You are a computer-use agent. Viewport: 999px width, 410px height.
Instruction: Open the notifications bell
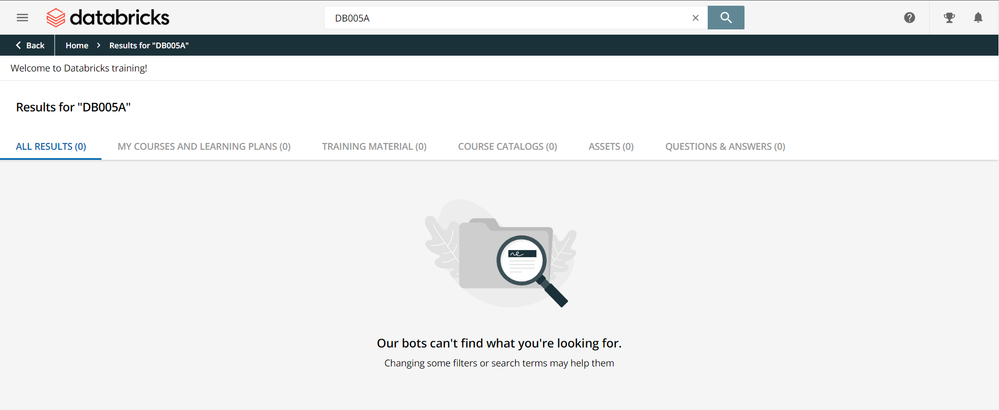[978, 18]
